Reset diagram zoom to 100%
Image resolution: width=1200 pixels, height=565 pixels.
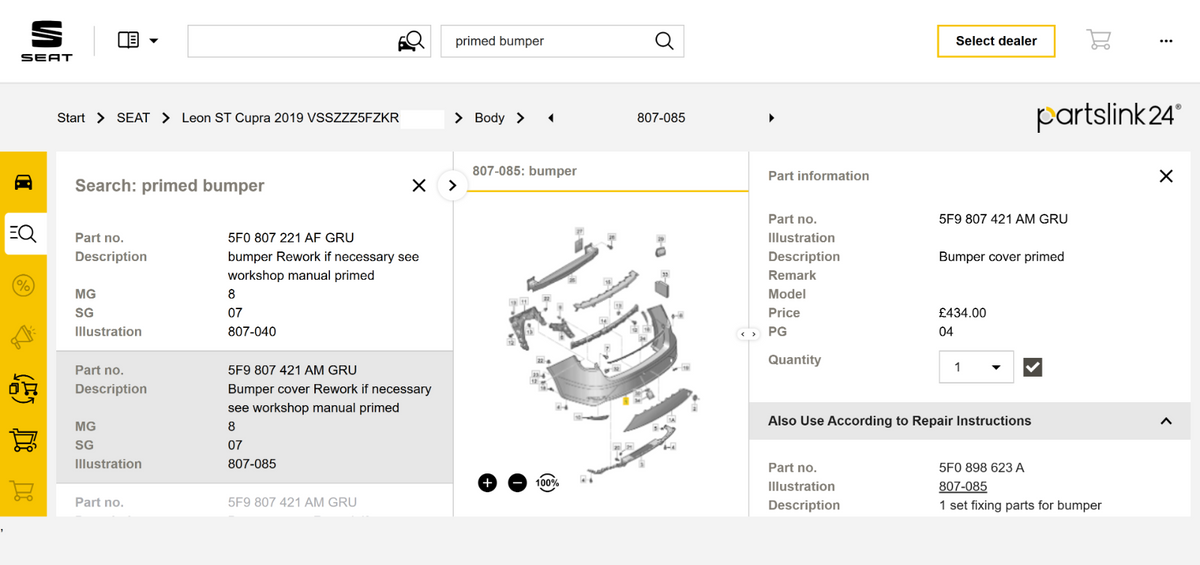click(548, 483)
